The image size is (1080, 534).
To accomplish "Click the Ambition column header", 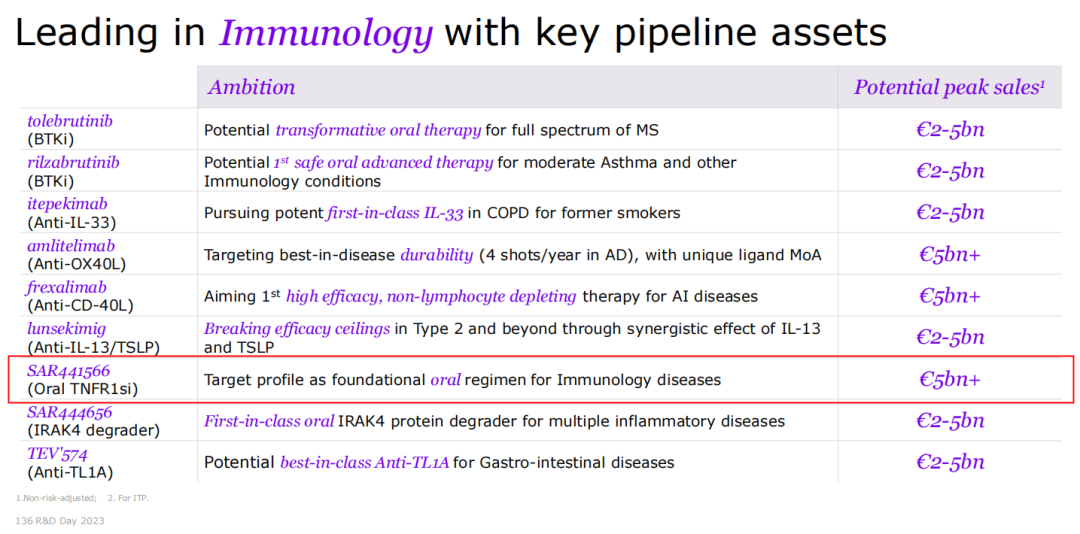I will pyautogui.click(x=251, y=87).
